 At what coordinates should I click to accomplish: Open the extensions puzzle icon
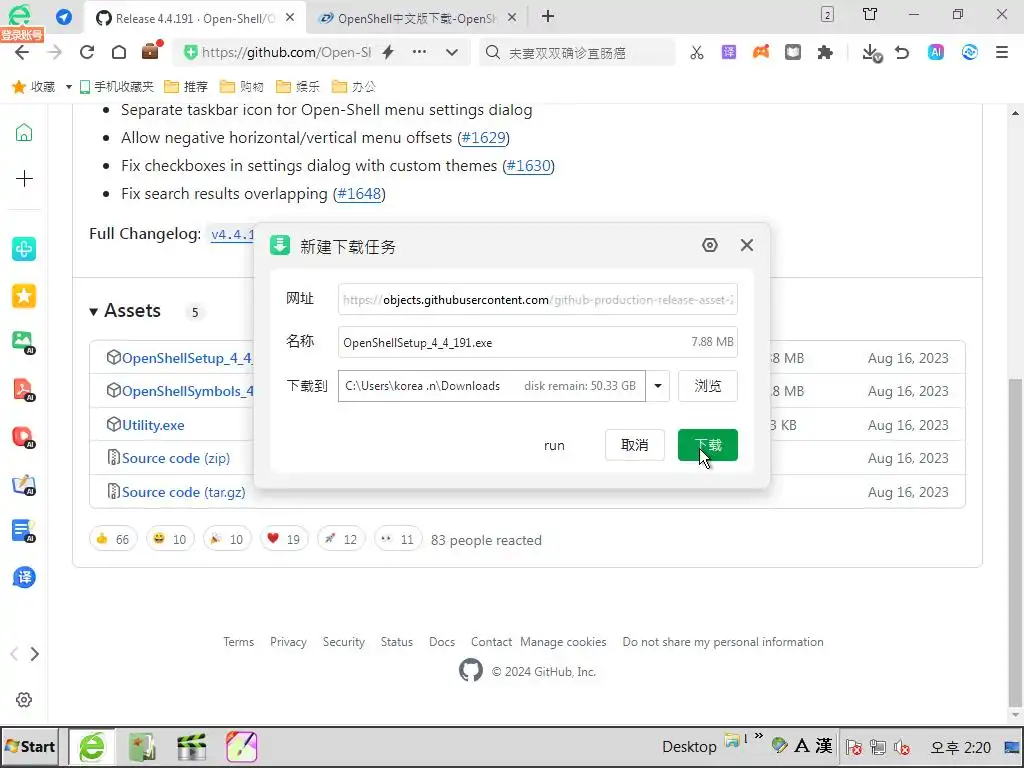(x=825, y=52)
